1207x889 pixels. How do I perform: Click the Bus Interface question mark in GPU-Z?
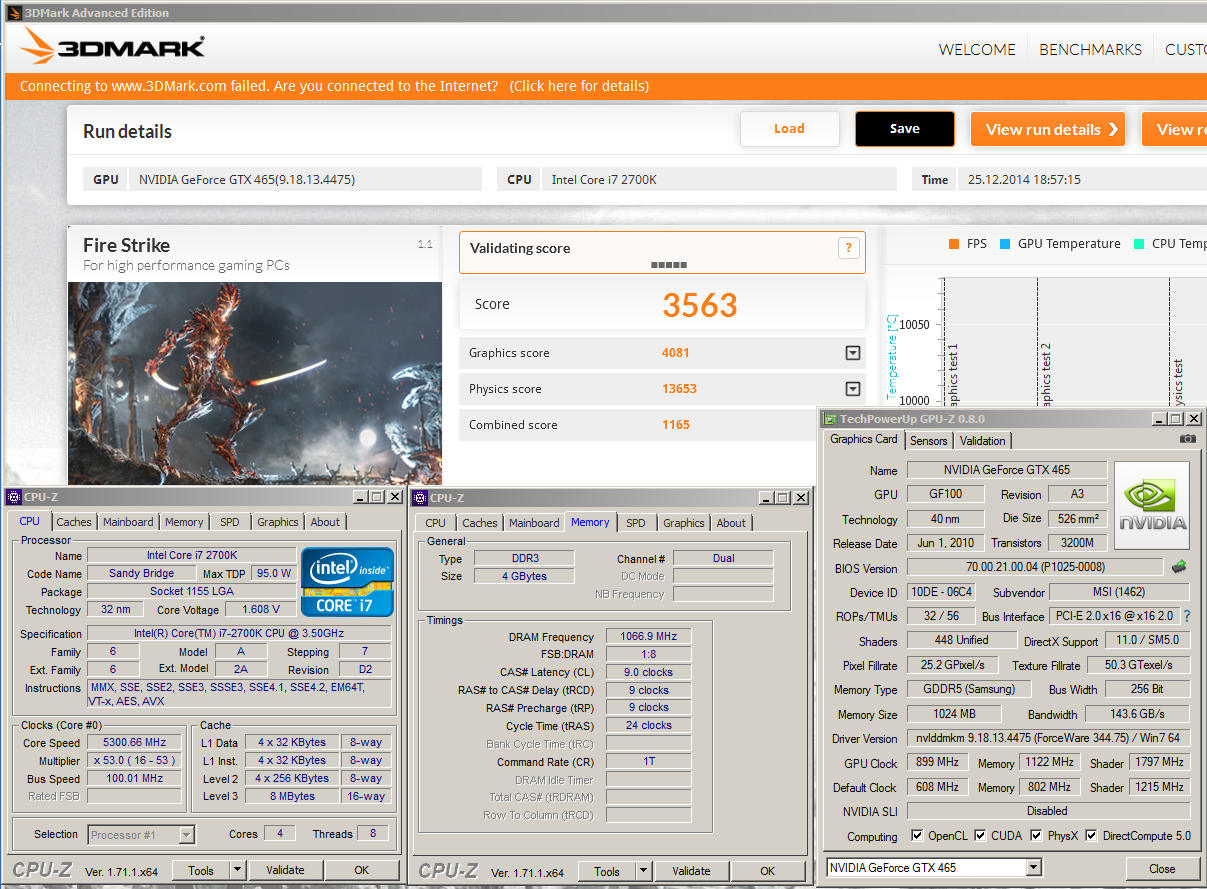(1187, 616)
